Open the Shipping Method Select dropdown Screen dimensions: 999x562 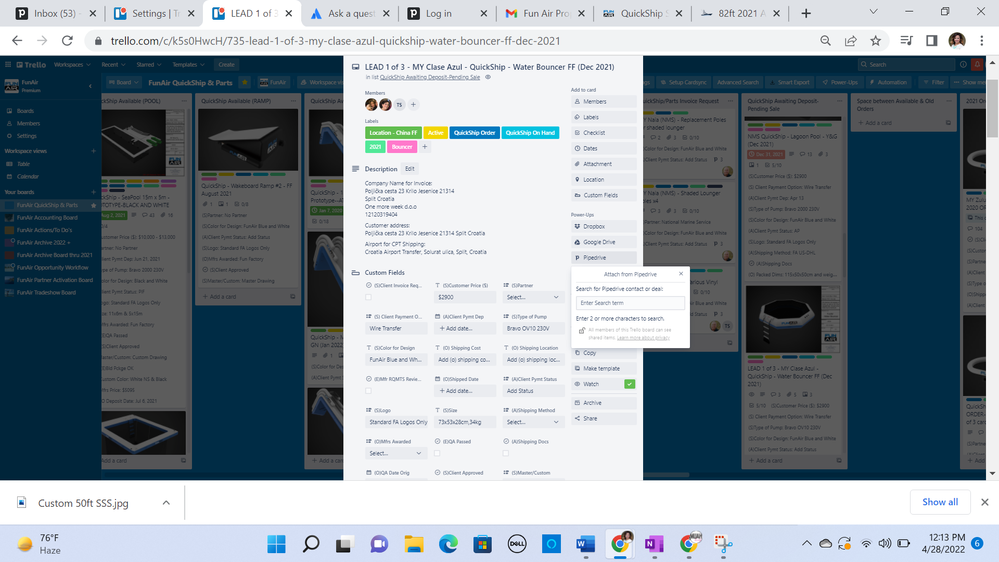[533, 422]
